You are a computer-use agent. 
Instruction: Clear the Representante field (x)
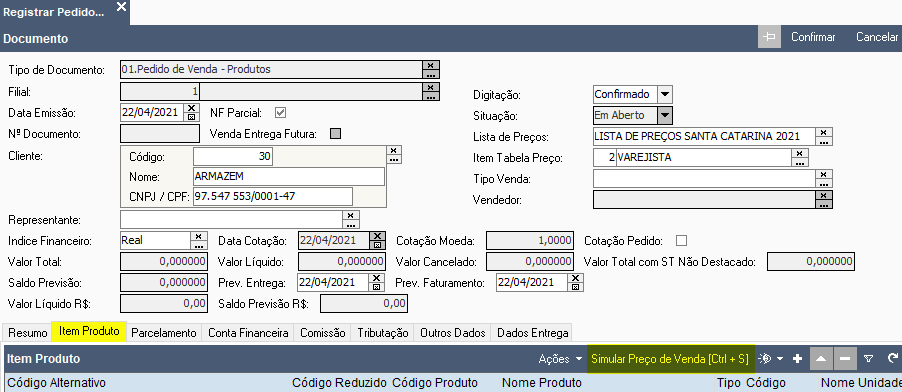[351, 215]
